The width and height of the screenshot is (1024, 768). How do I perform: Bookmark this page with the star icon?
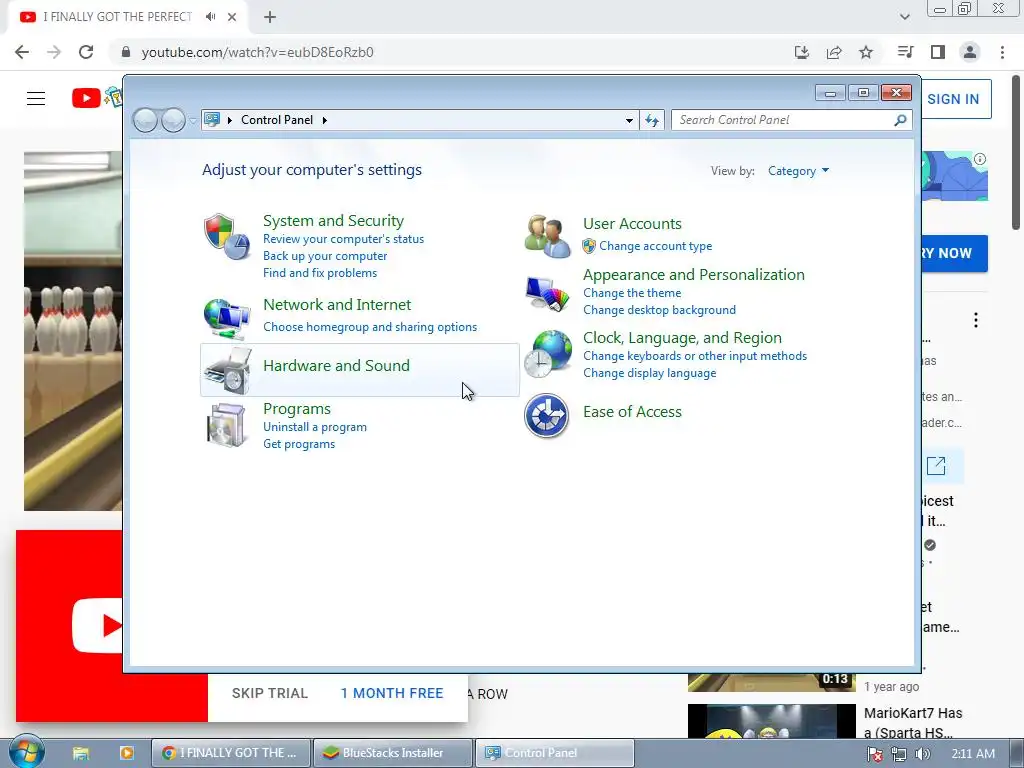pos(866,52)
